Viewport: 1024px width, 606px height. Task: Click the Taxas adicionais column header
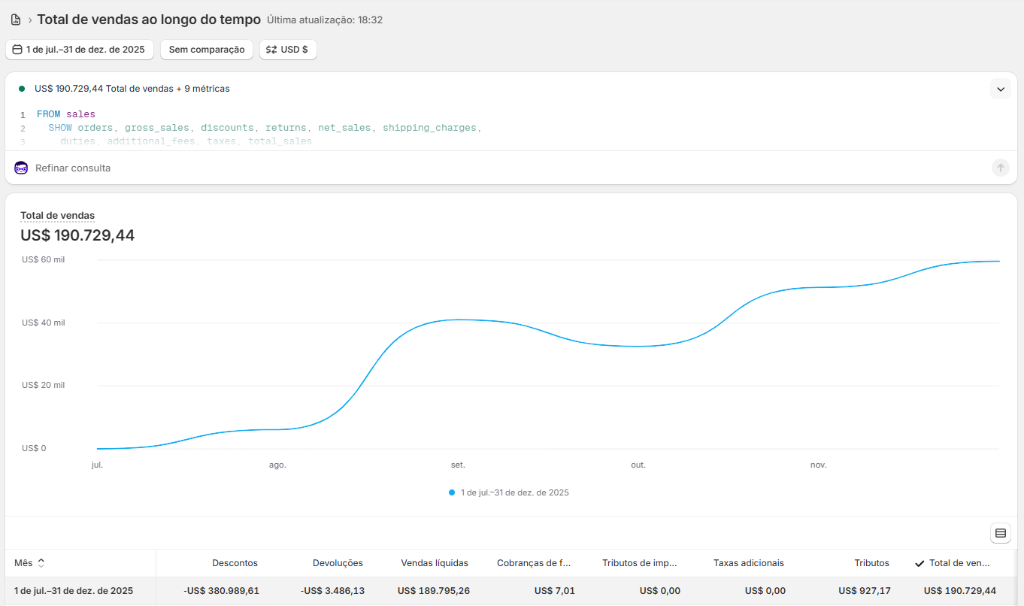coord(748,563)
